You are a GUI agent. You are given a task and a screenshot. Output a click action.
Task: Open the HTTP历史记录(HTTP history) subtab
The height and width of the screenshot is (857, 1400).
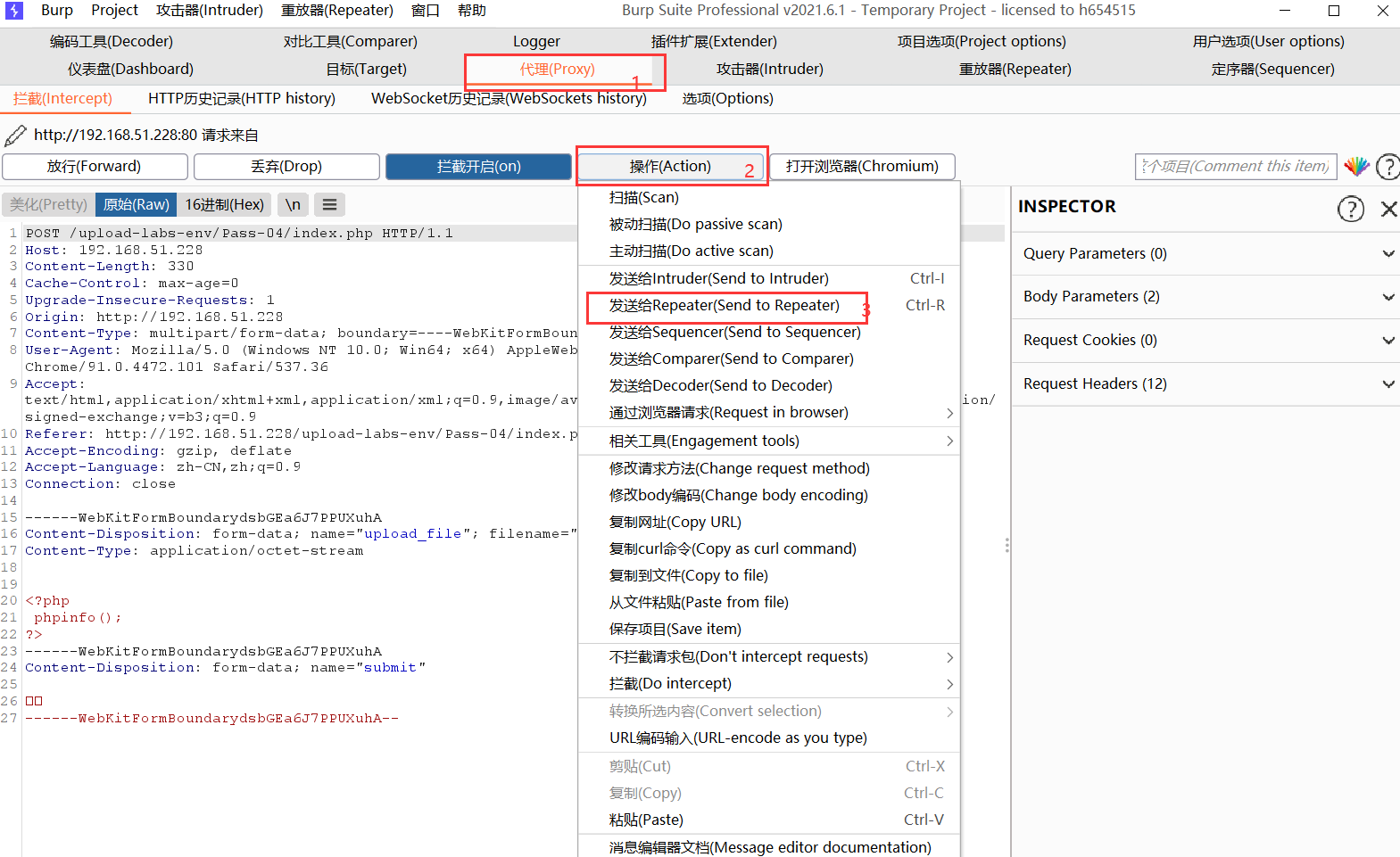(242, 99)
